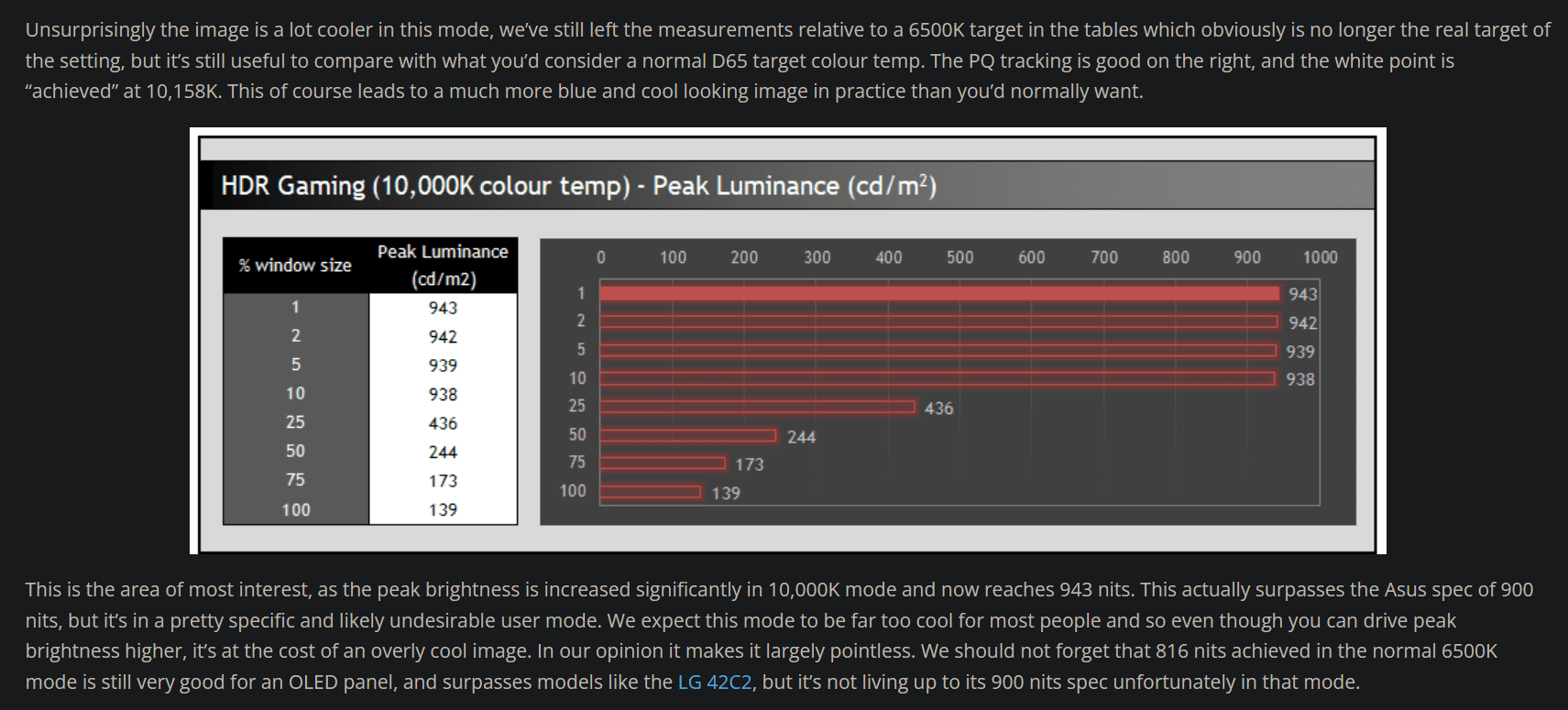The width and height of the screenshot is (1568, 710).
Task: Select the 50% window bar labeled 244
Action: click(688, 435)
